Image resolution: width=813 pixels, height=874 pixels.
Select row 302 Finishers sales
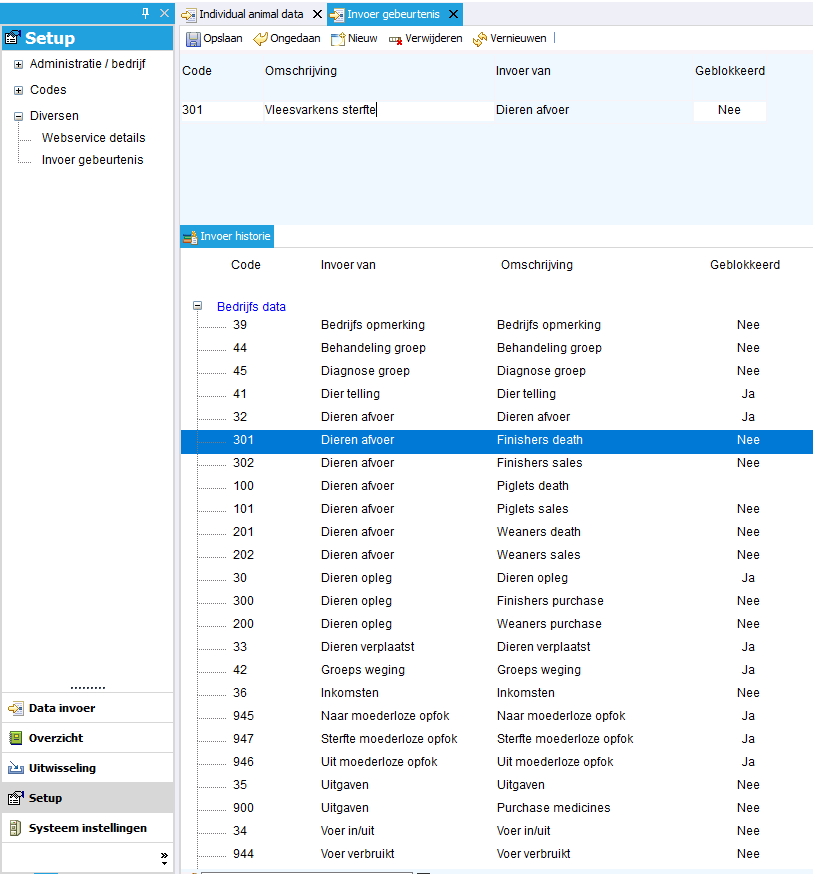[x=496, y=463]
